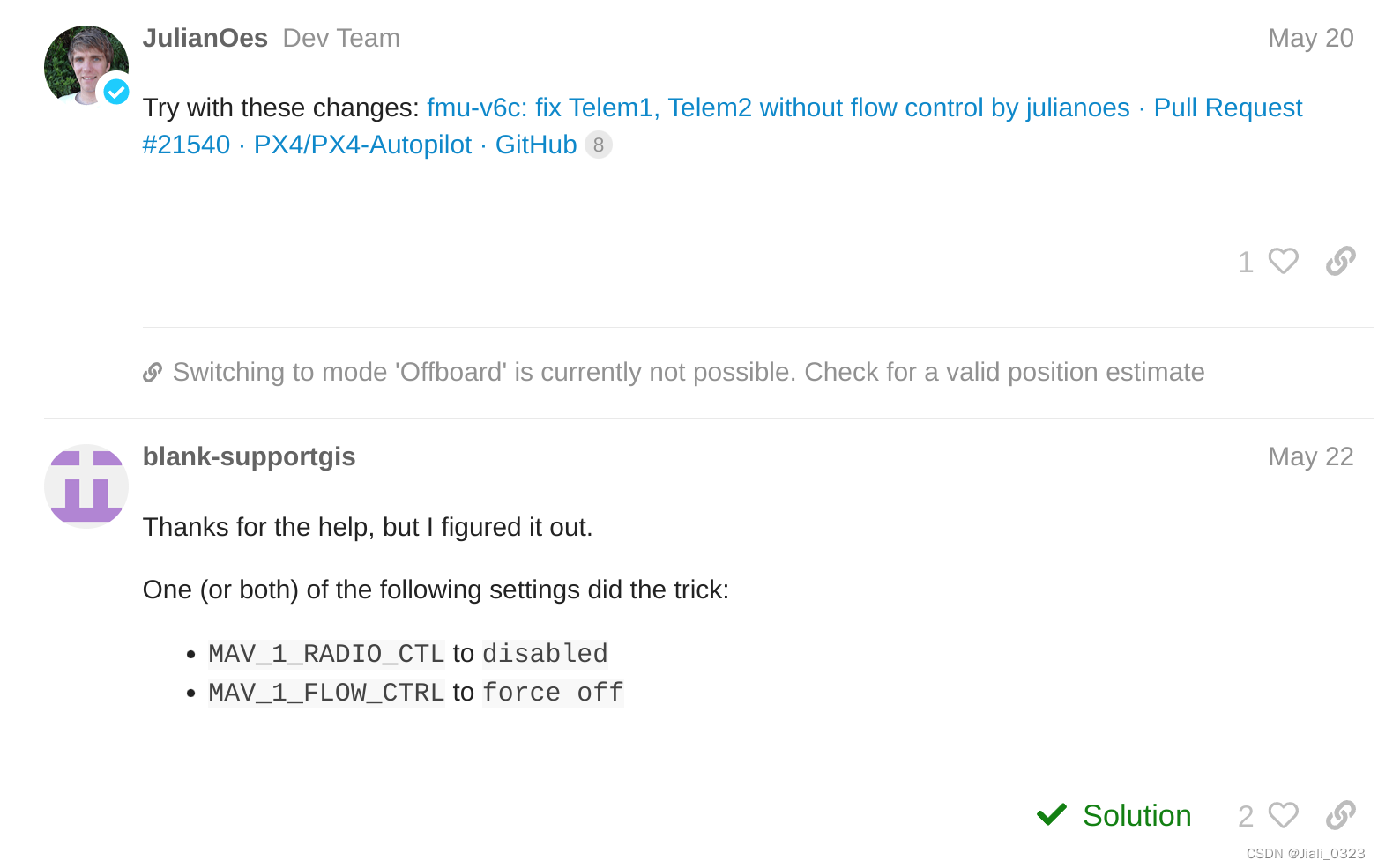Viewport: 1378px width, 868px height.
Task: Click the like count number 2
Action: tap(1245, 815)
